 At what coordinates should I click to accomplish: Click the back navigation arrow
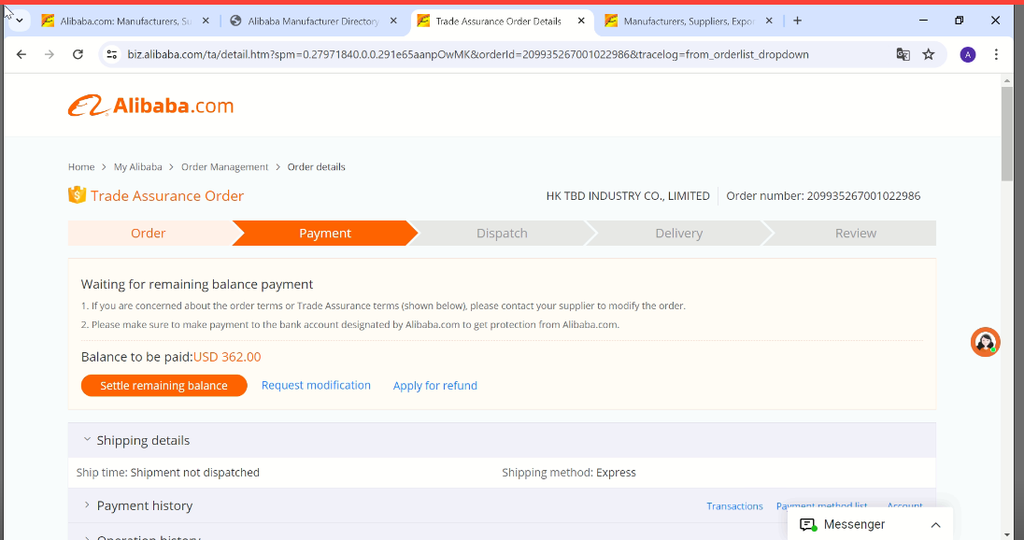(22, 54)
